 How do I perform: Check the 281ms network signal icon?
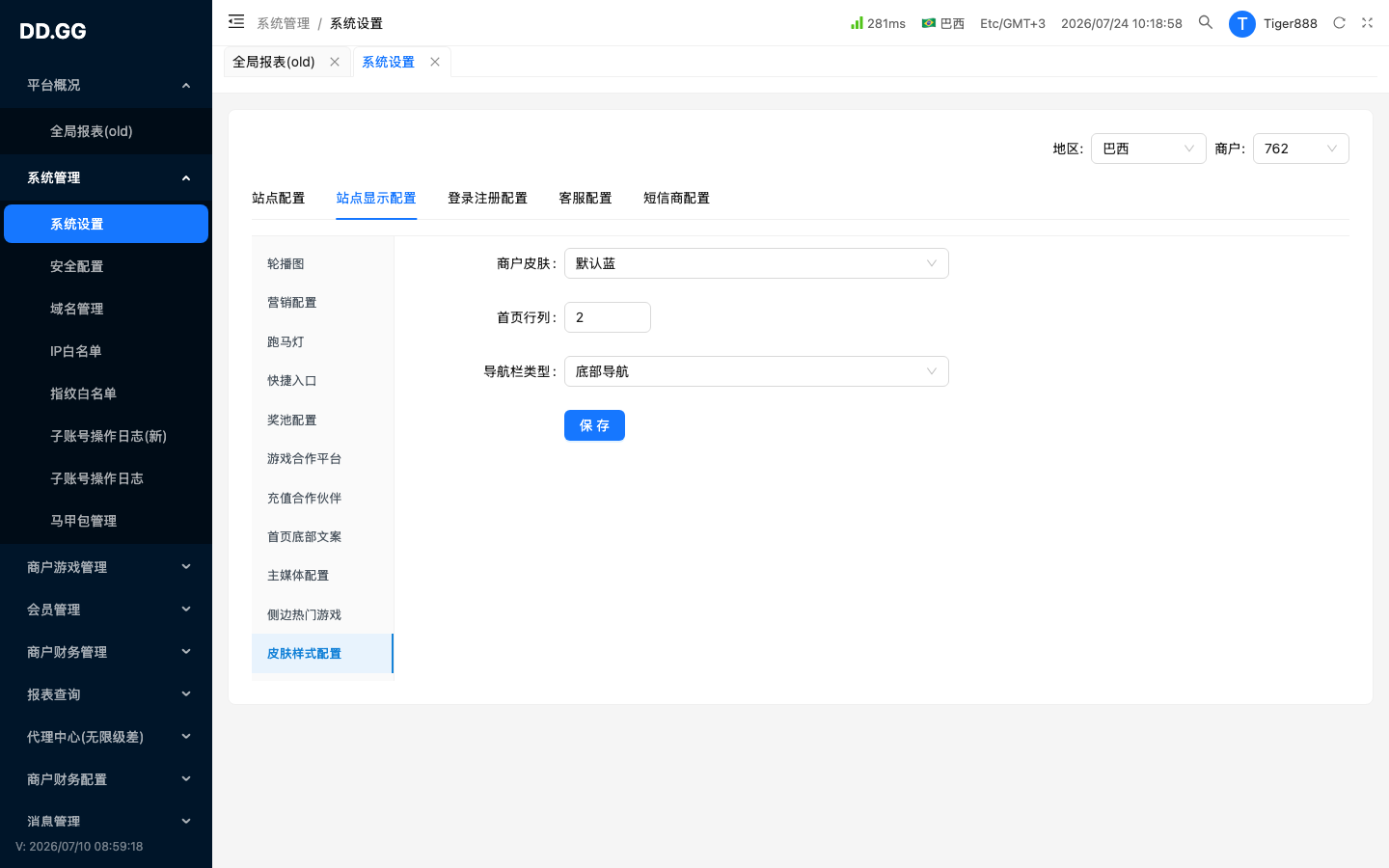(x=857, y=22)
